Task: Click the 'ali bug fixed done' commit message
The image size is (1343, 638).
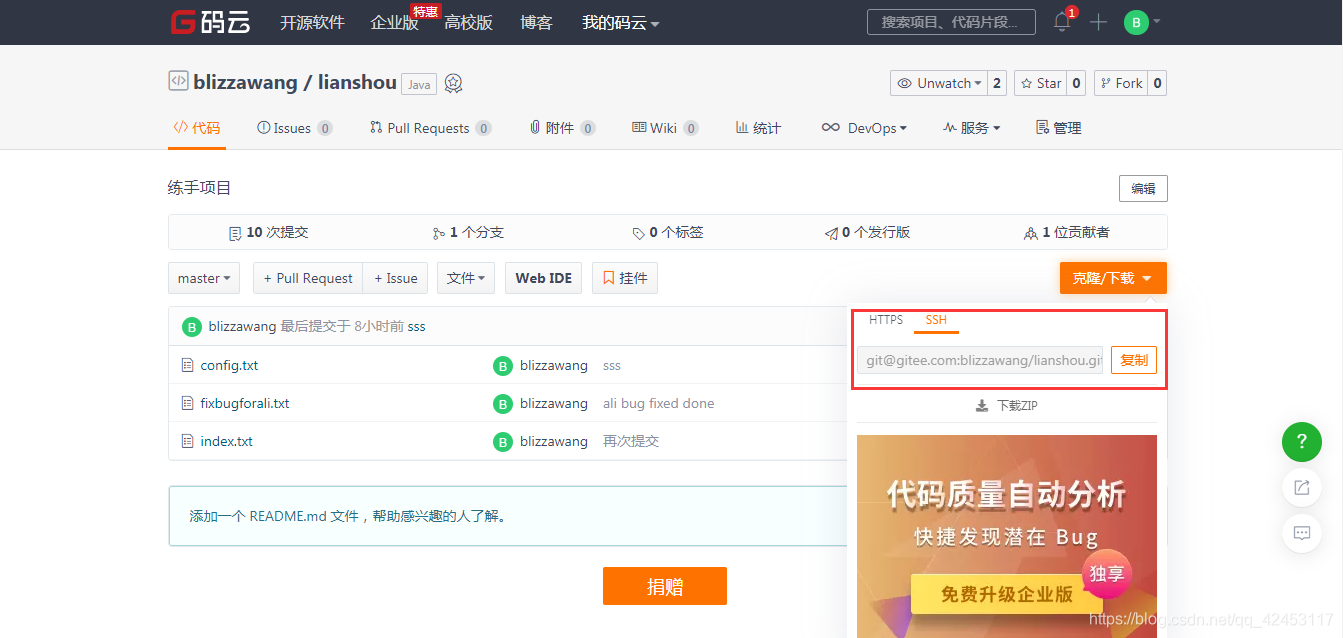Action: (659, 404)
